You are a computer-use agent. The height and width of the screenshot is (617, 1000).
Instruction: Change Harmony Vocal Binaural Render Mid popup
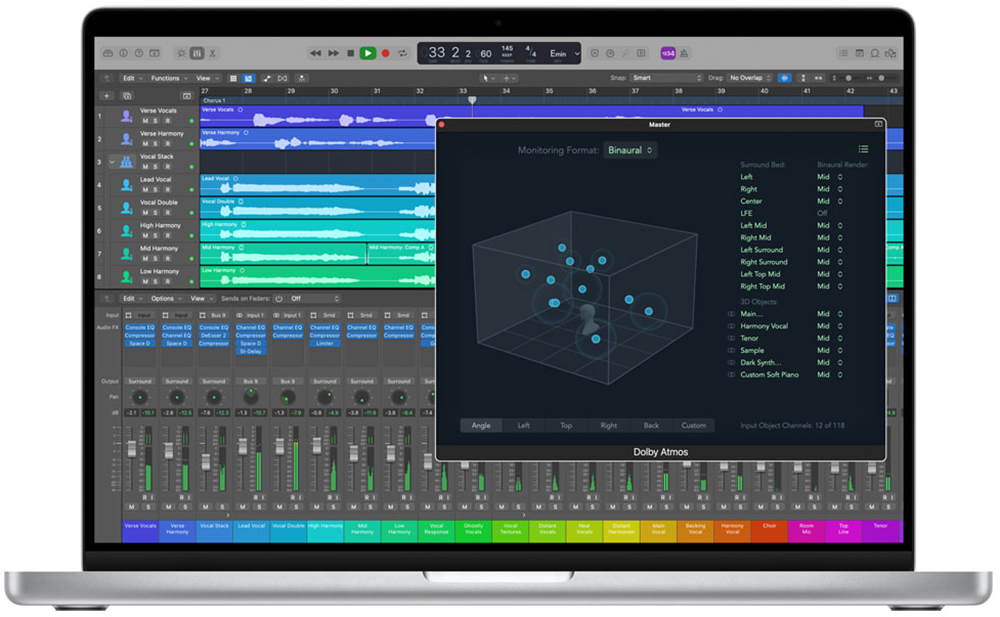(x=830, y=326)
